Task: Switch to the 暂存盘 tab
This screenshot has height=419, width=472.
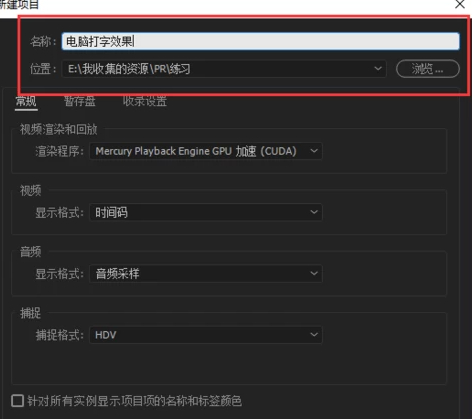Action: click(79, 101)
